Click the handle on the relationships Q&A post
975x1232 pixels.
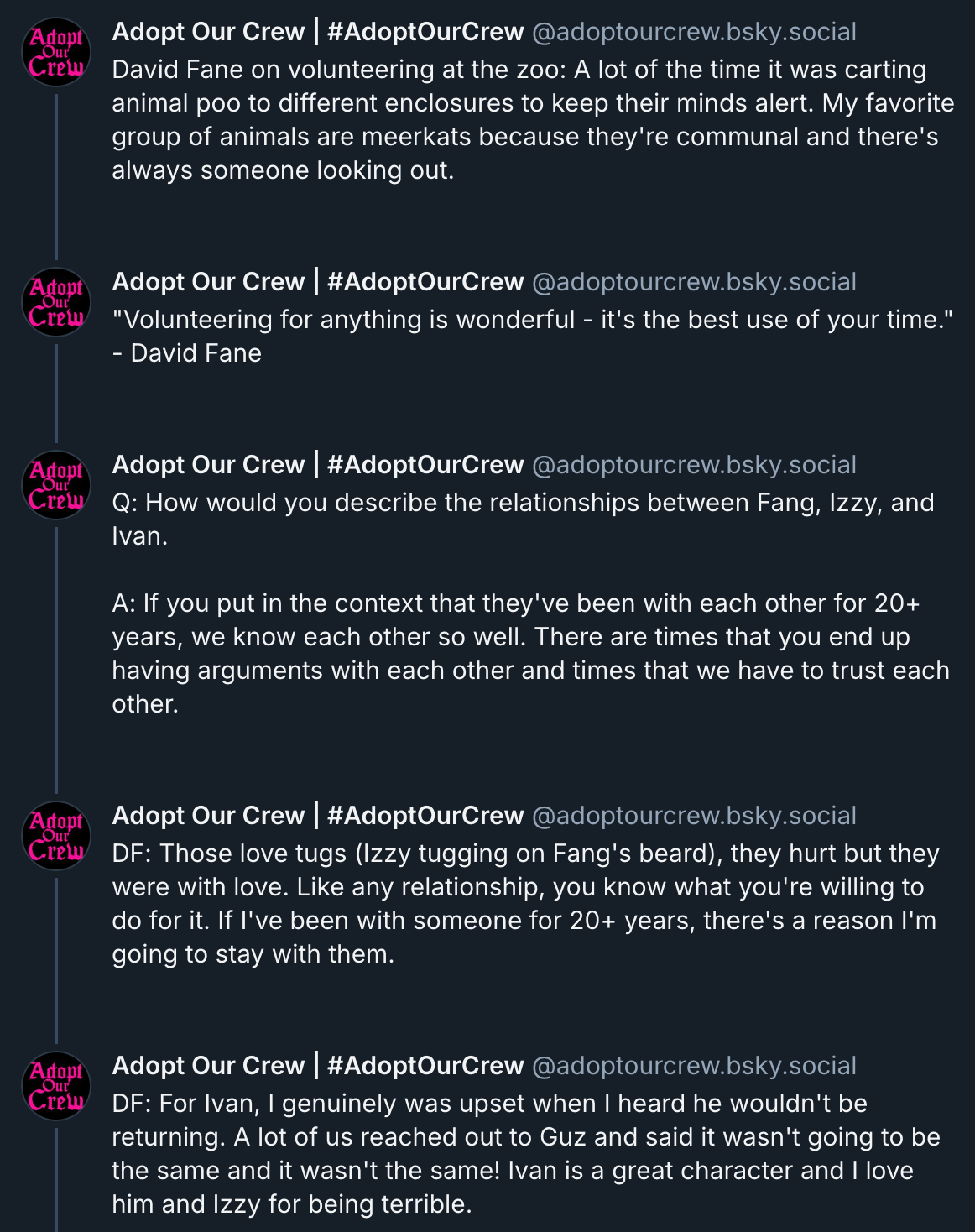pyautogui.click(x=694, y=465)
